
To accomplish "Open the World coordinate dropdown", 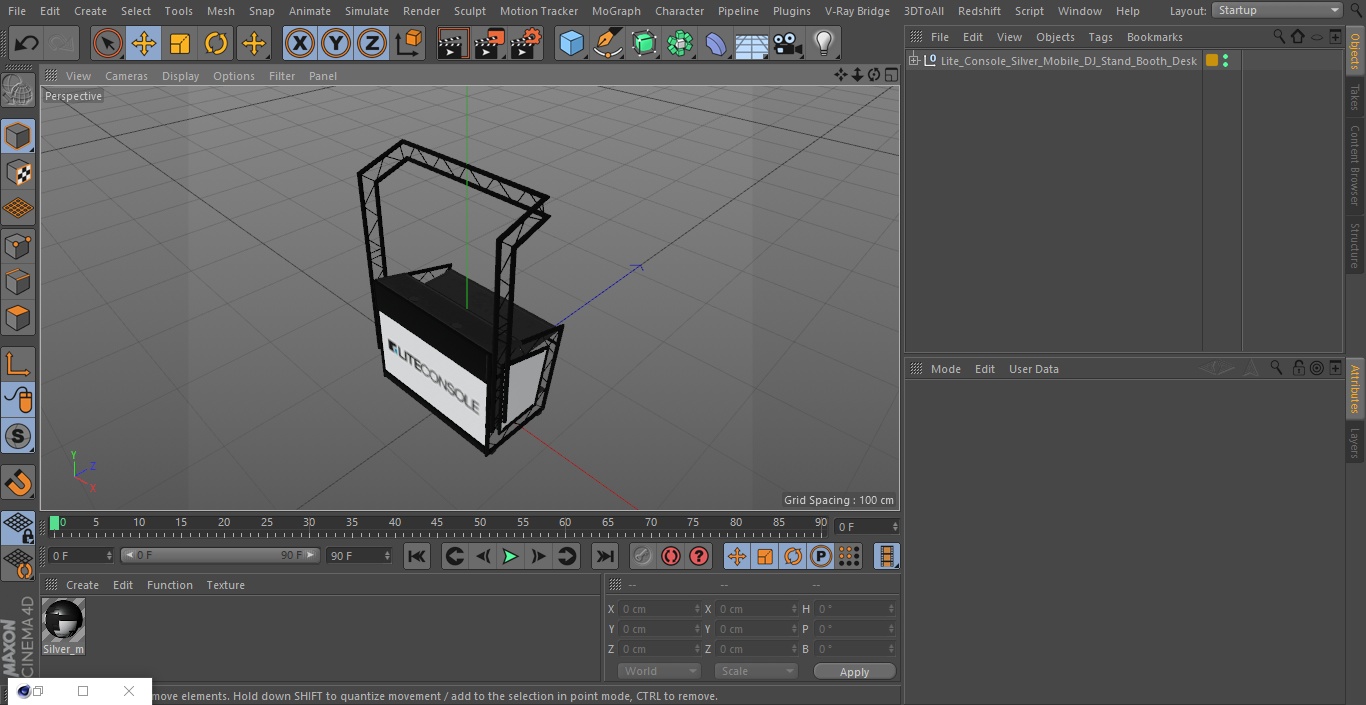I will coord(659,671).
